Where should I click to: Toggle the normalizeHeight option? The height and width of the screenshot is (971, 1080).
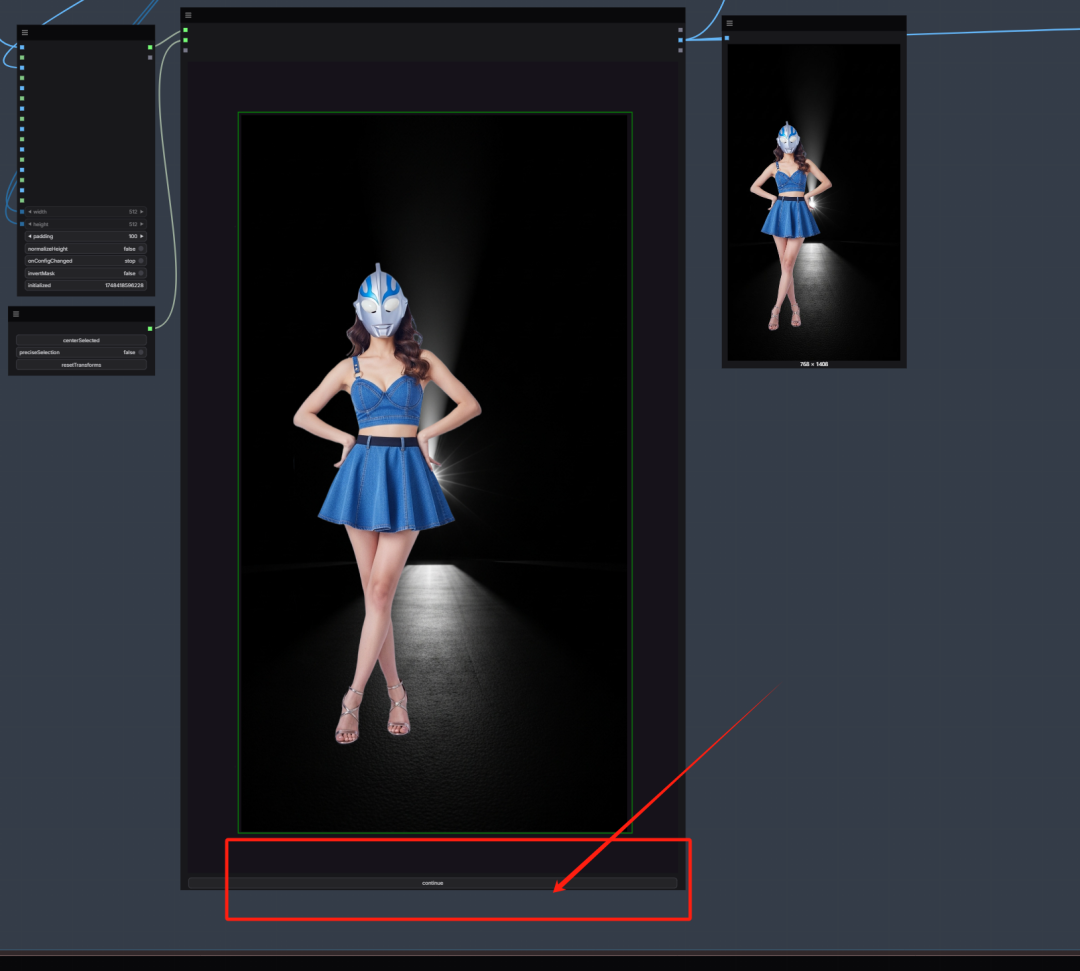pyautogui.click(x=85, y=249)
